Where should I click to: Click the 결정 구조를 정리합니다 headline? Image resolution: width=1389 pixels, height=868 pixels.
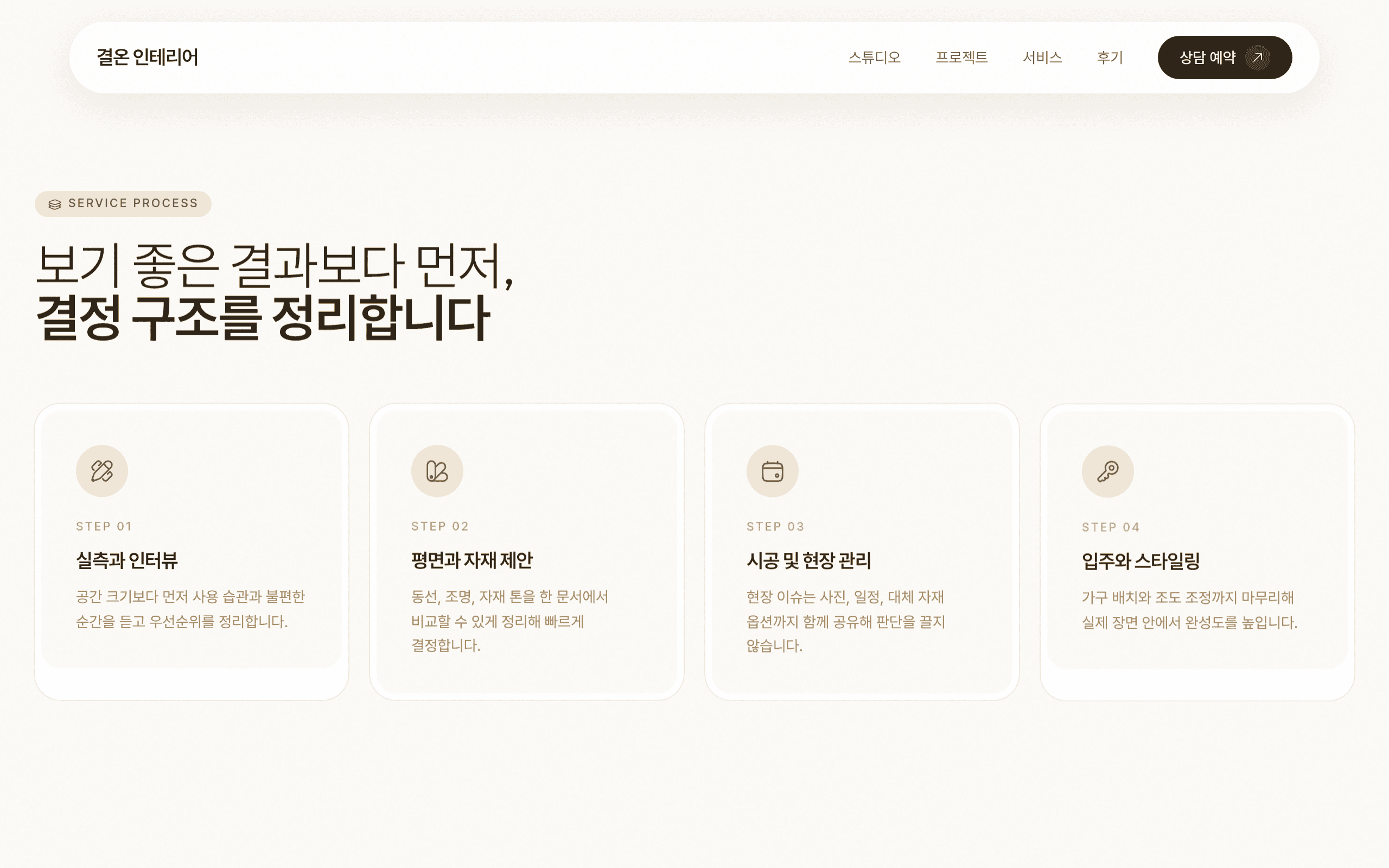(x=264, y=317)
